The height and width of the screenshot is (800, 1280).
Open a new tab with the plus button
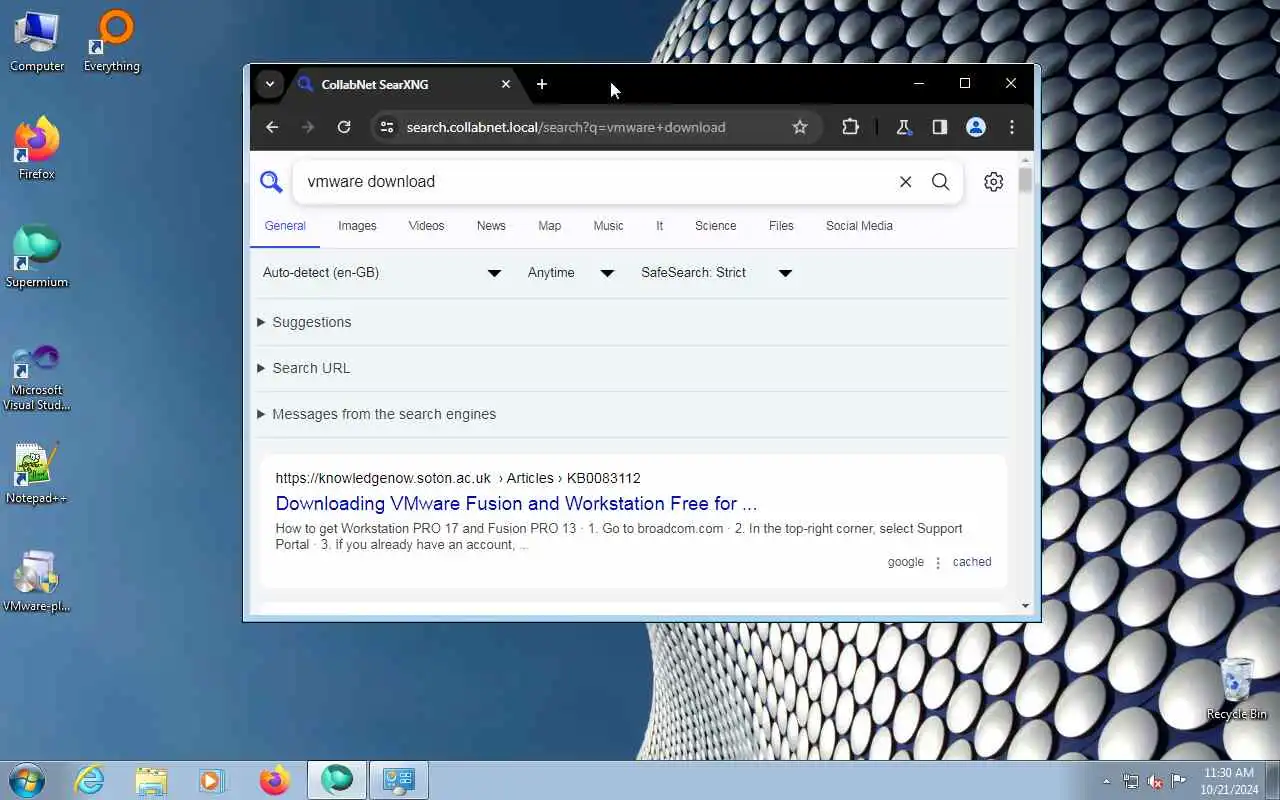tap(542, 84)
